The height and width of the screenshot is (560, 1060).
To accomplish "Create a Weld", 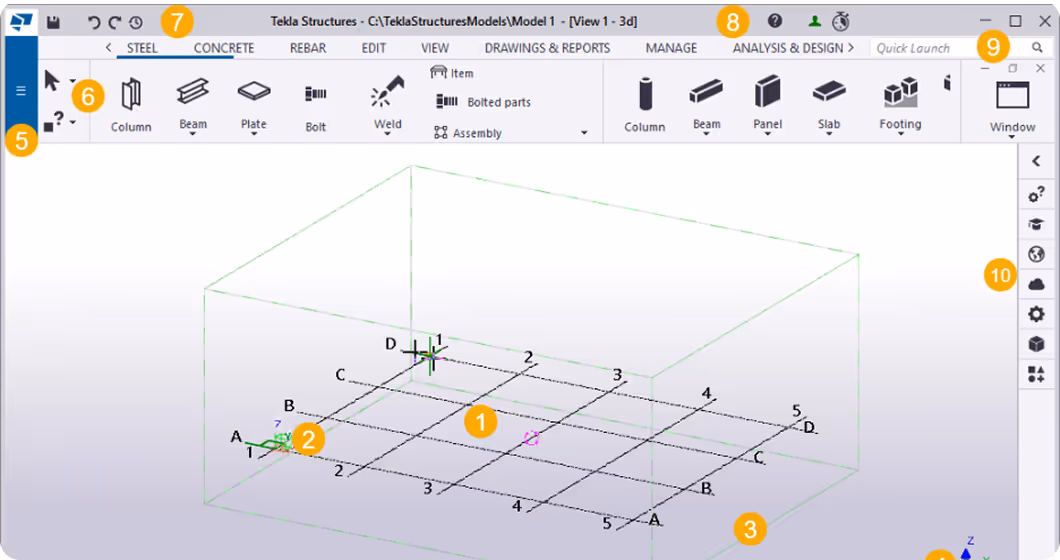I will coord(387,103).
